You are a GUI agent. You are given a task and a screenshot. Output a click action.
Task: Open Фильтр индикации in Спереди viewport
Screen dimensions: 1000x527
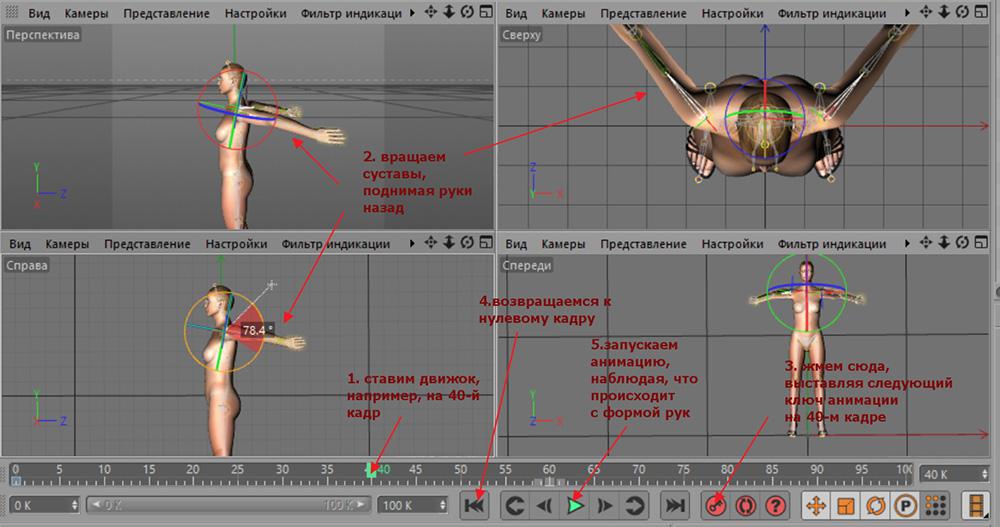click(832, 244)
